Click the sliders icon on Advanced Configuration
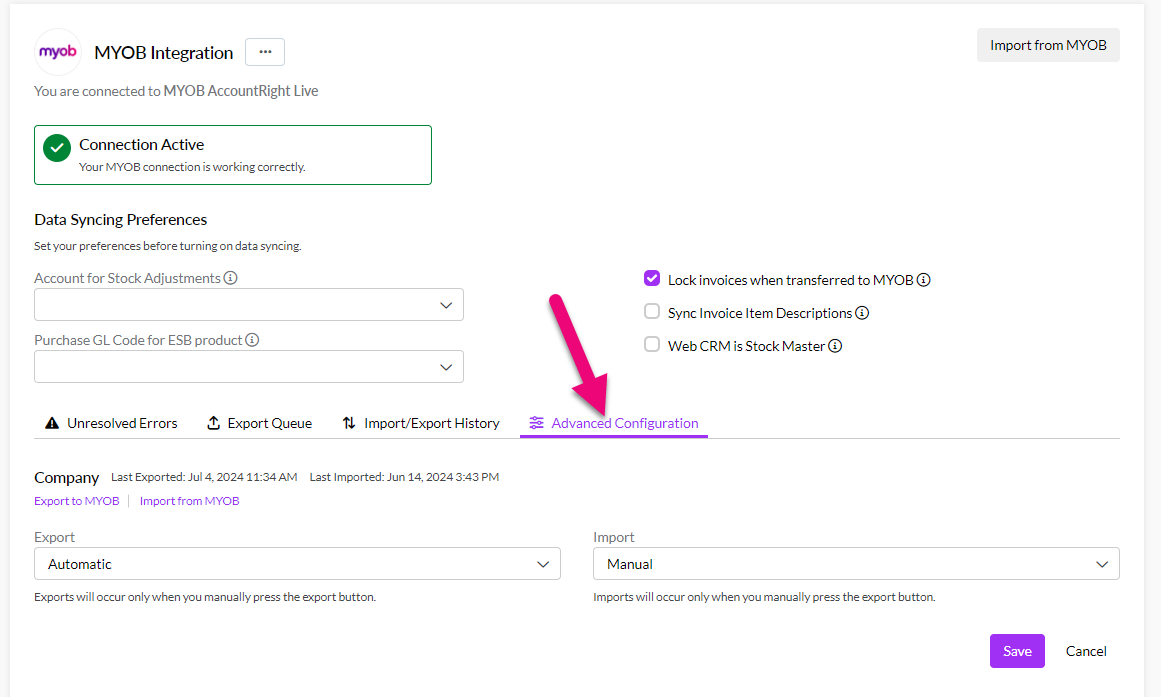The image size is (1161, 697). click(x=536, y=423)
